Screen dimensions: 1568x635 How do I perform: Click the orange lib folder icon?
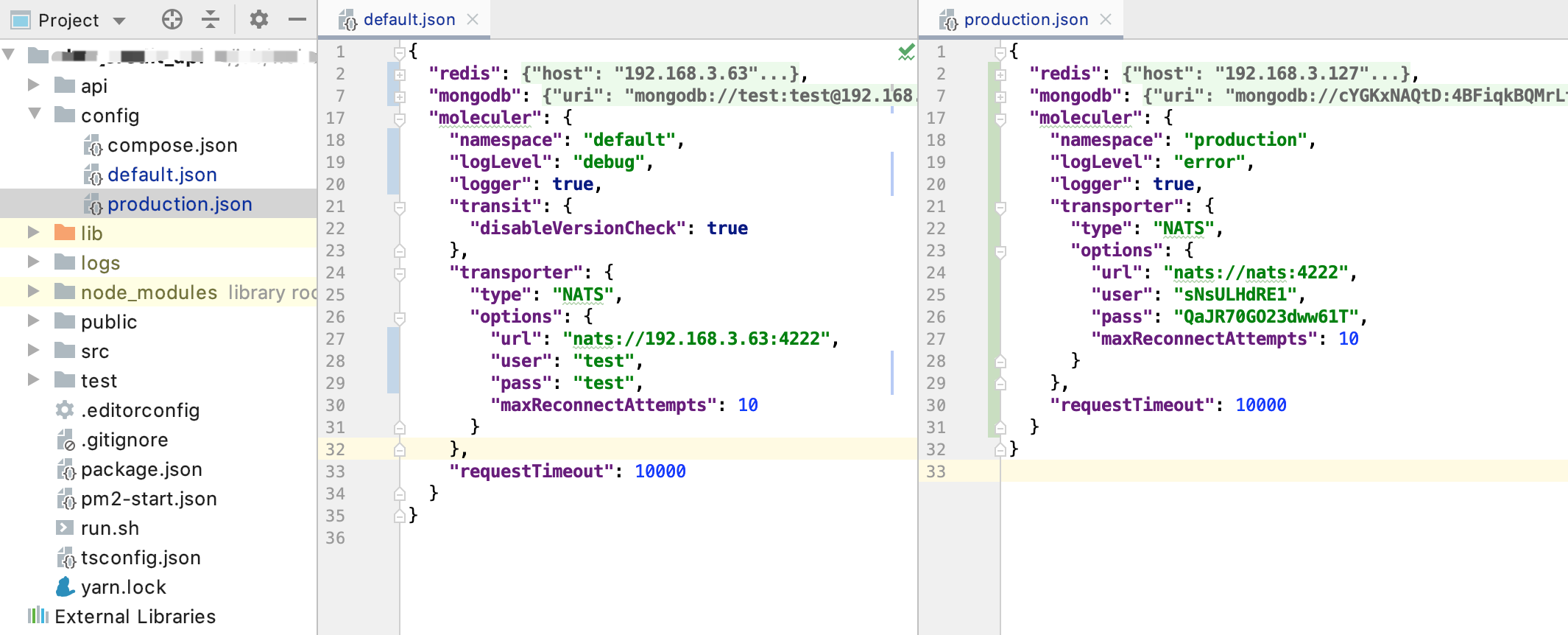pyautogui.click(x=65, y=233)
